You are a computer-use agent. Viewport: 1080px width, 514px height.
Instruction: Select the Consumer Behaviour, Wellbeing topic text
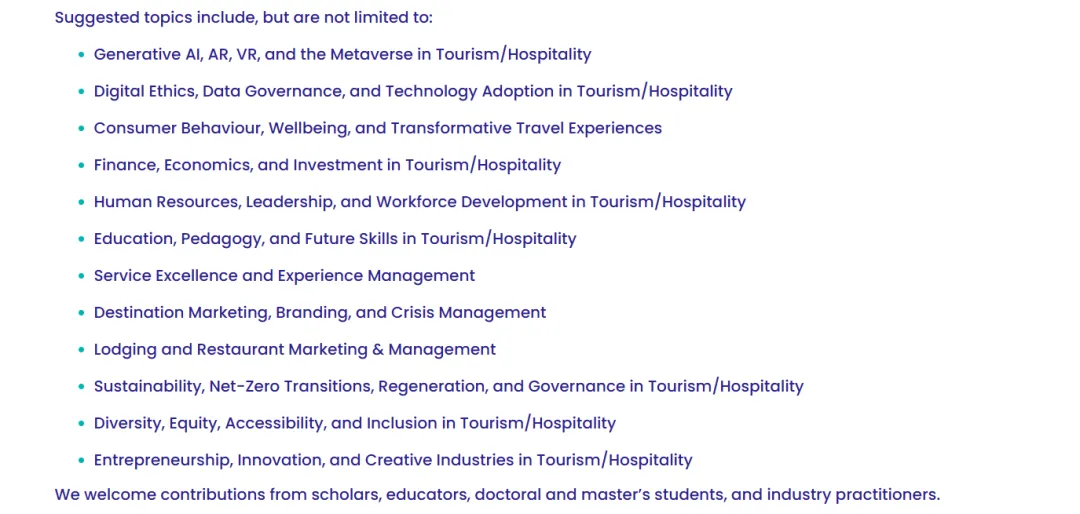(377, 128)
